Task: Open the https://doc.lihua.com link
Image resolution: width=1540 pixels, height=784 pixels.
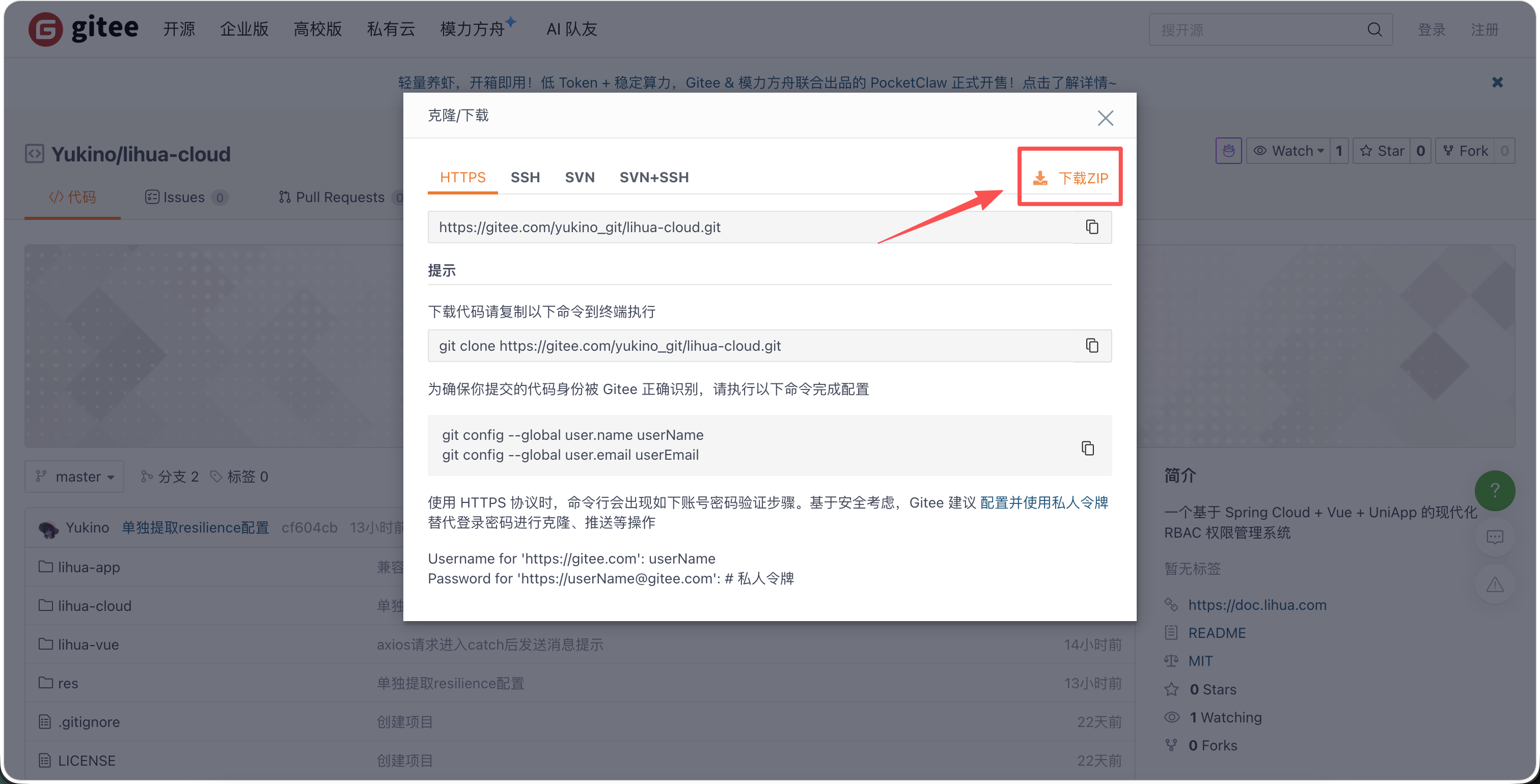Action: (x=1257, y=605)
